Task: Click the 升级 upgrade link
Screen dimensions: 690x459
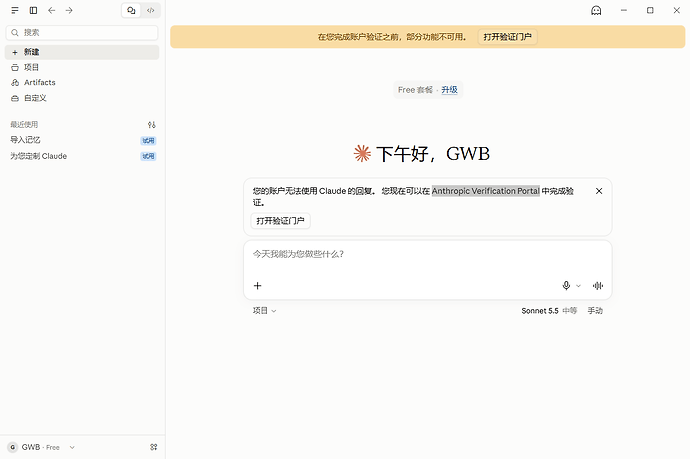Action: point(449,90)
